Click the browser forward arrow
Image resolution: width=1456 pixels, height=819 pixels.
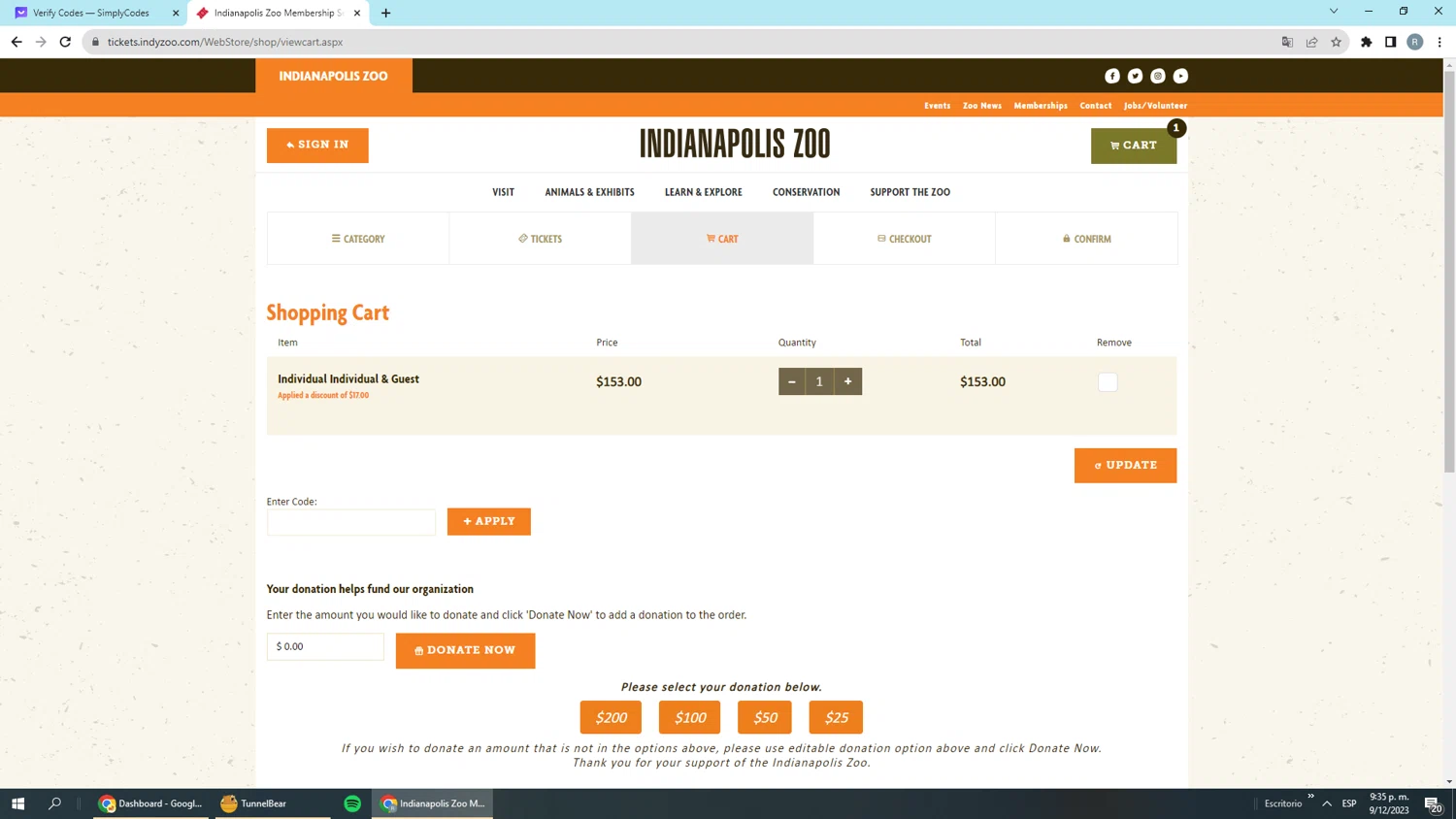pos(41,42)
